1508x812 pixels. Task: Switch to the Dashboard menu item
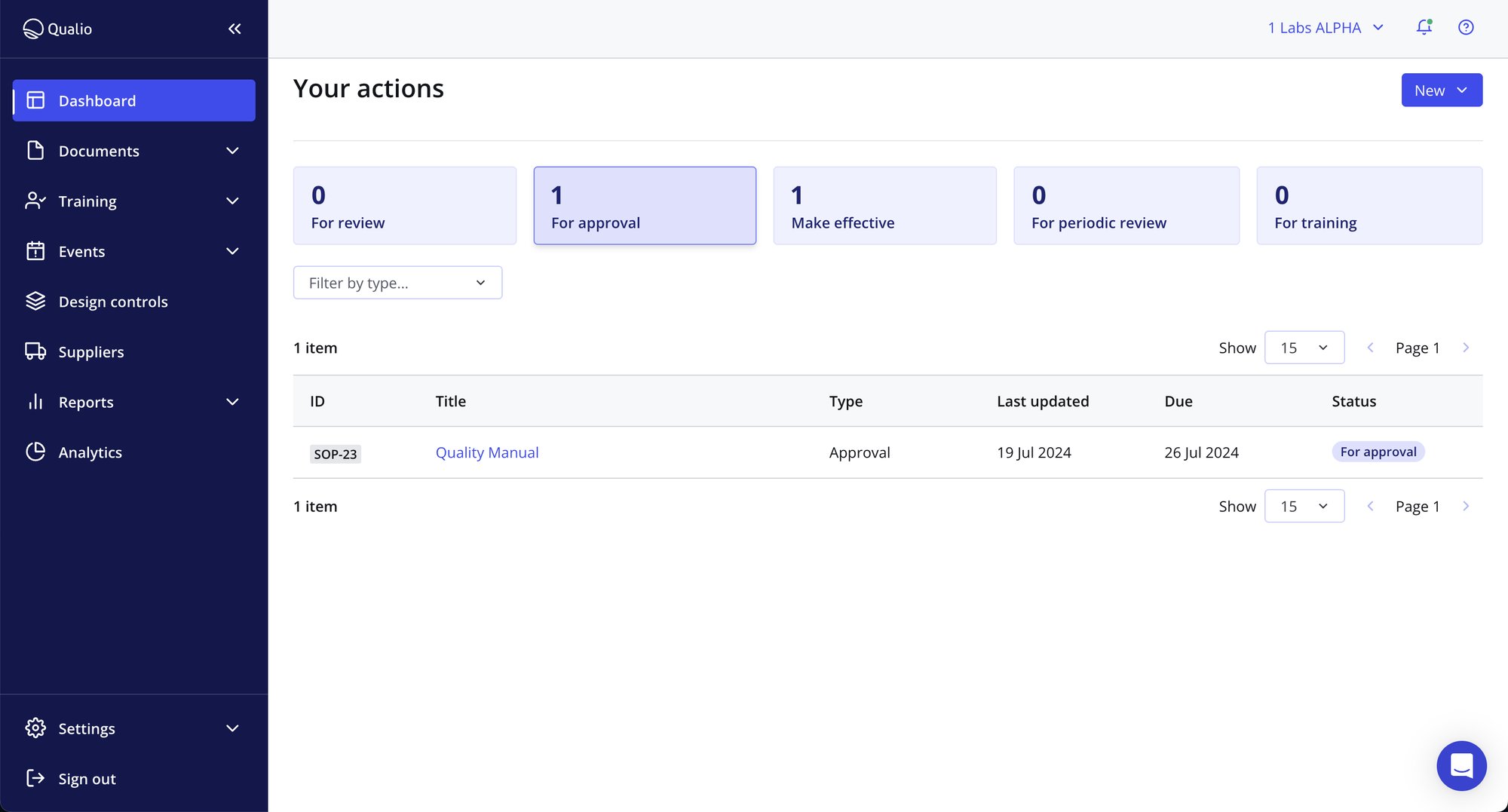pyautogui.click(x=97, y=100)
